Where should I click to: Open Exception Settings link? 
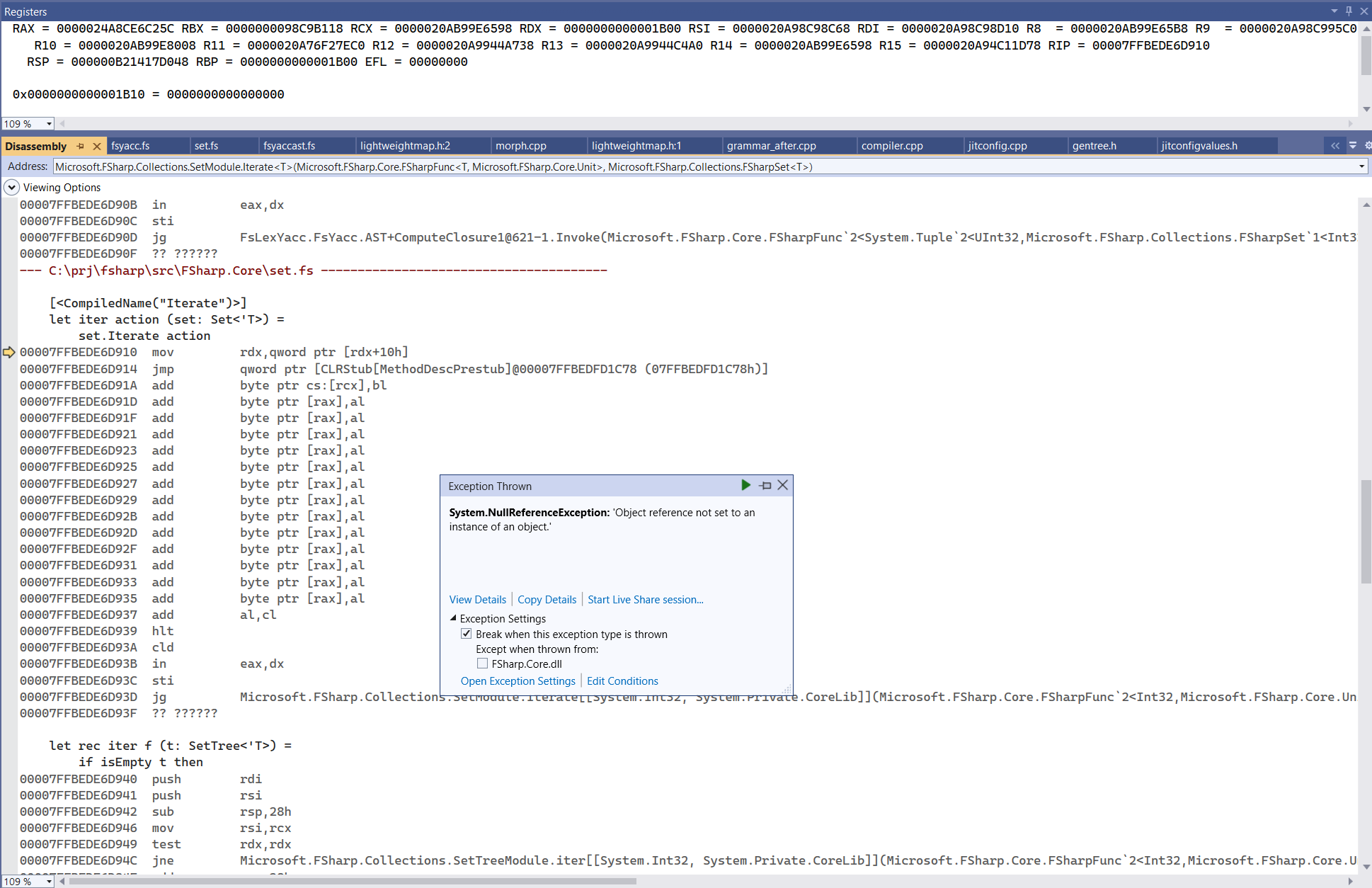click(518, 681)
